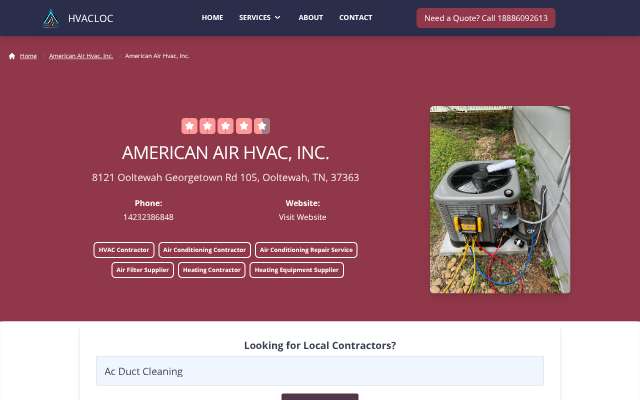Select the Air Conditioning Repair Service tag
The width and height of the screenshot is (640, 400).
(x=306, y=250)
